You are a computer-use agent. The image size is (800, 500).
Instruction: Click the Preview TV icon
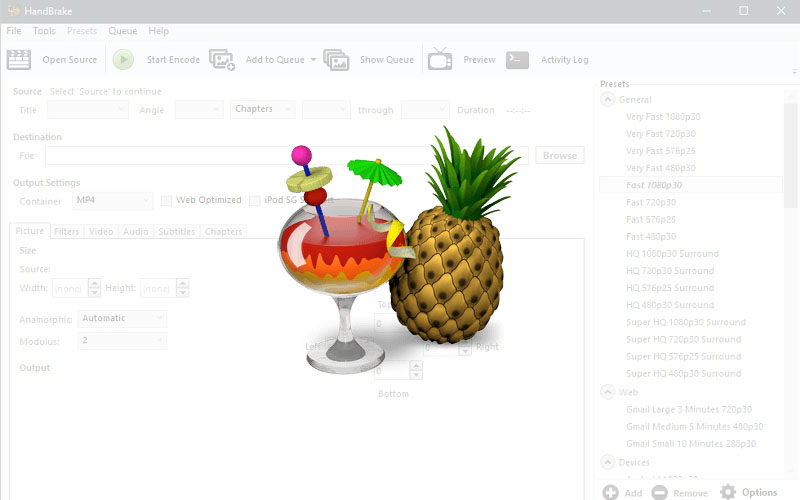(440, 59)
